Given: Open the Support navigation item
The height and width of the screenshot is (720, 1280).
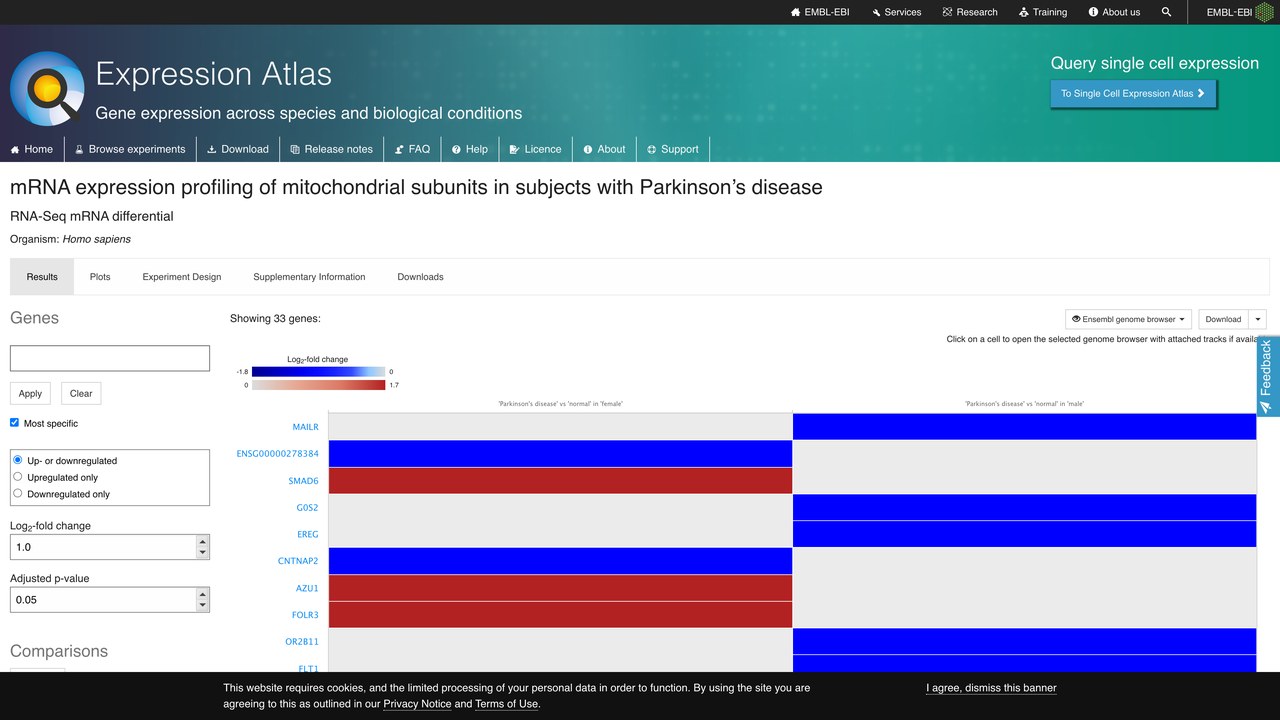Looking at the screenshot, I should pyautogui.click(x=673, y=149).
